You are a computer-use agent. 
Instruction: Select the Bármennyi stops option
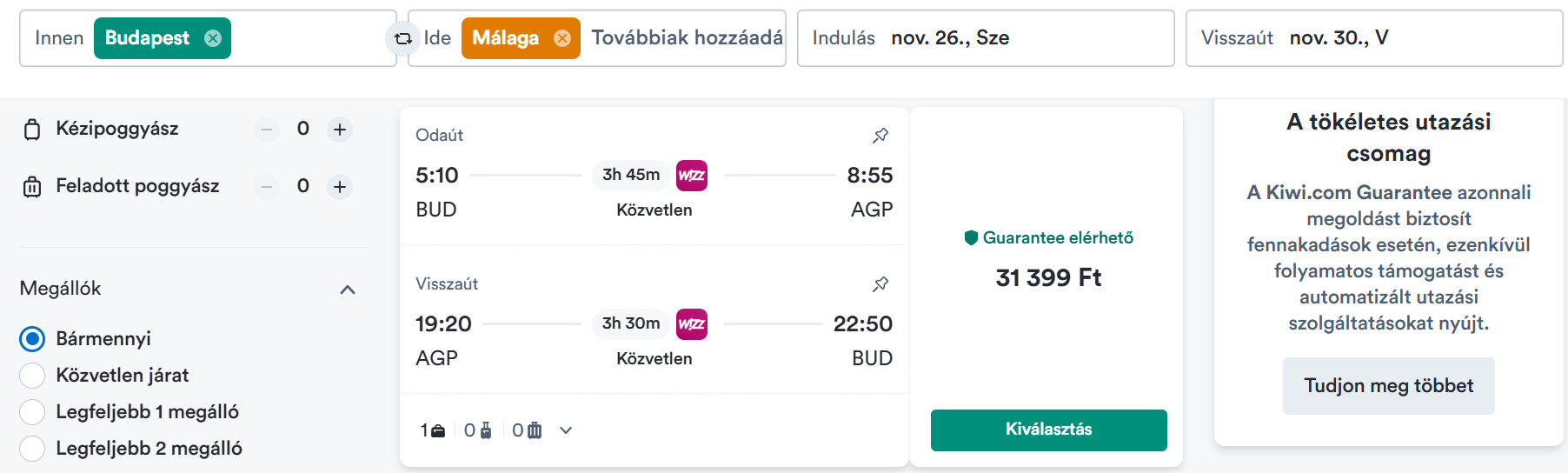point(32,338)
